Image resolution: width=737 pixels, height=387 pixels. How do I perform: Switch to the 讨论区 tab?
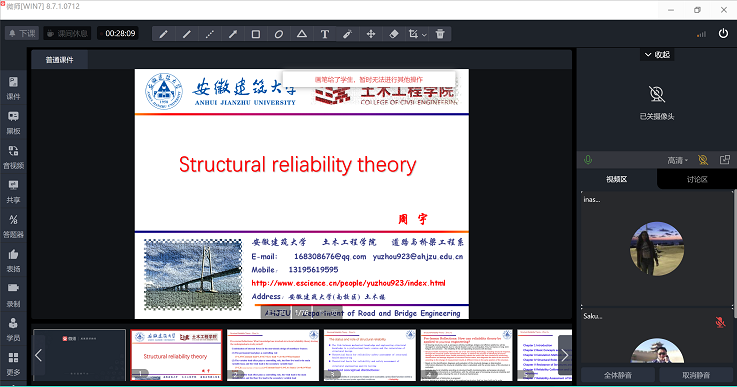click(697, 179)
